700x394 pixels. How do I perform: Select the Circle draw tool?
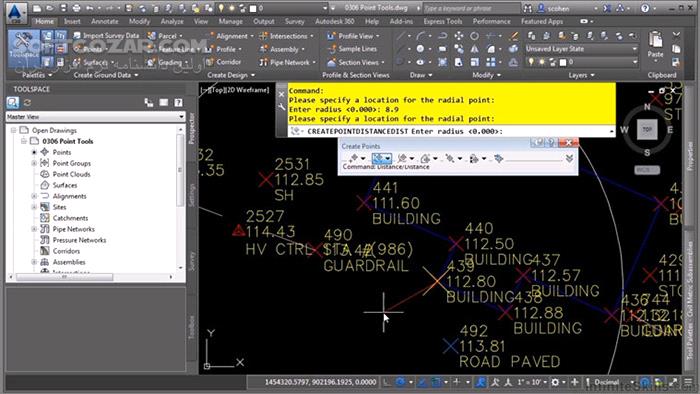(x=420, y=49)
